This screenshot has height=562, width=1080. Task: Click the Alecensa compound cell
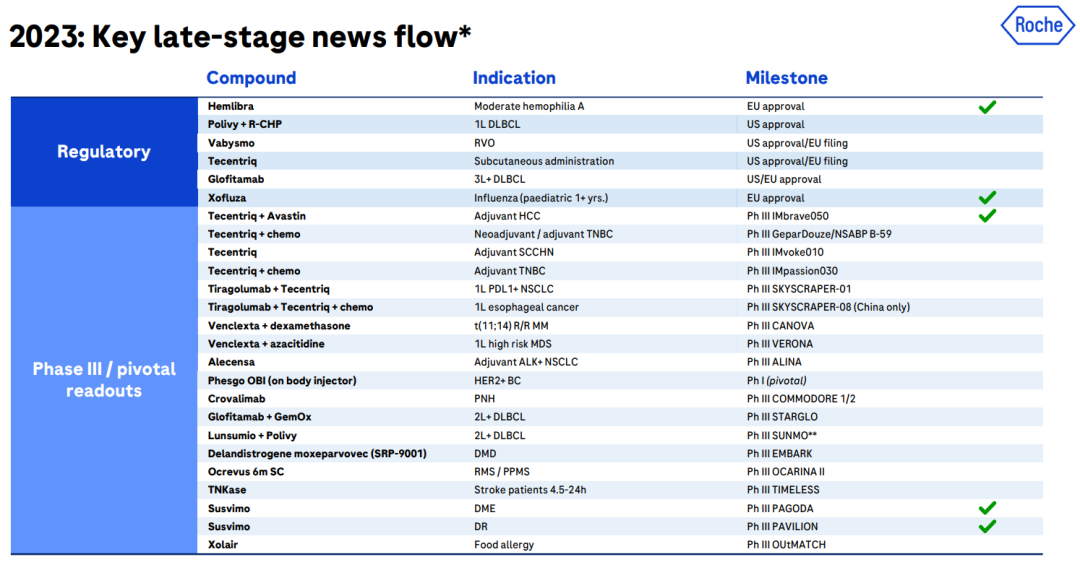[231, 362]
